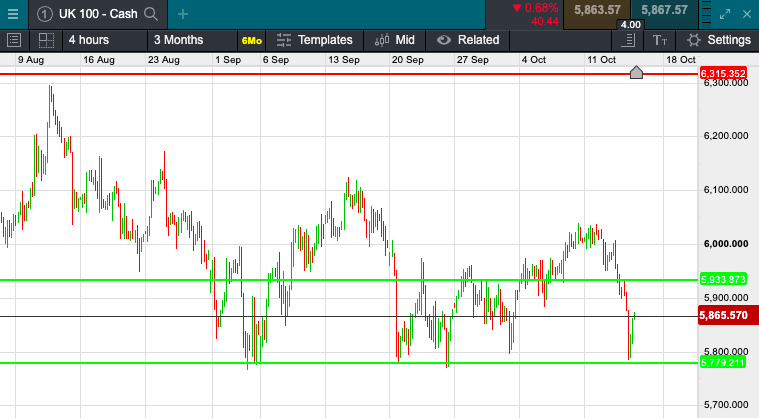This screenshot has width=759, height=418.
Task: Open the Templates menu
Action: click(315, 40)
